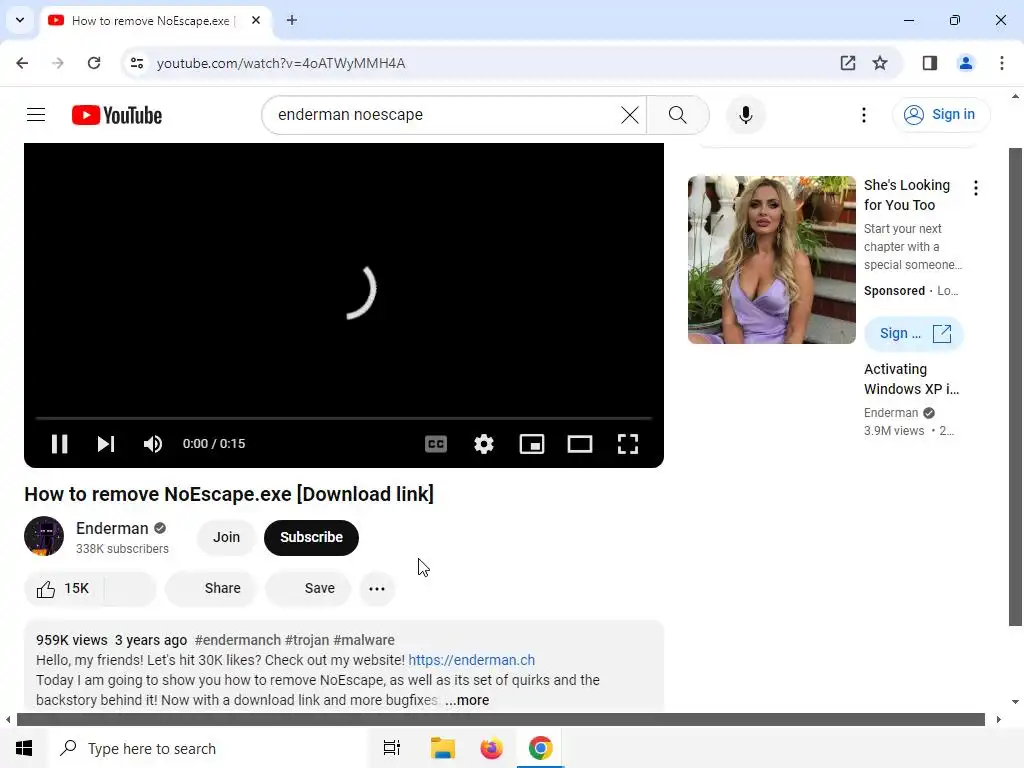Skip to the next video
1024x768 pixels.
106,444
